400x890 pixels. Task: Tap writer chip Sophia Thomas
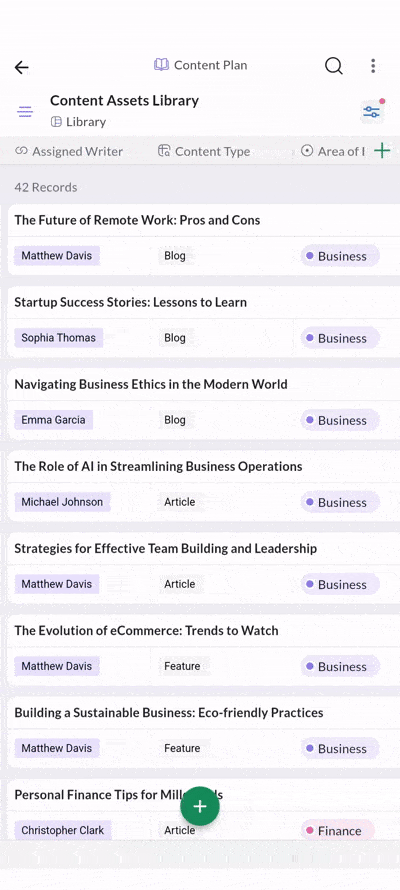tap(58, 338)
